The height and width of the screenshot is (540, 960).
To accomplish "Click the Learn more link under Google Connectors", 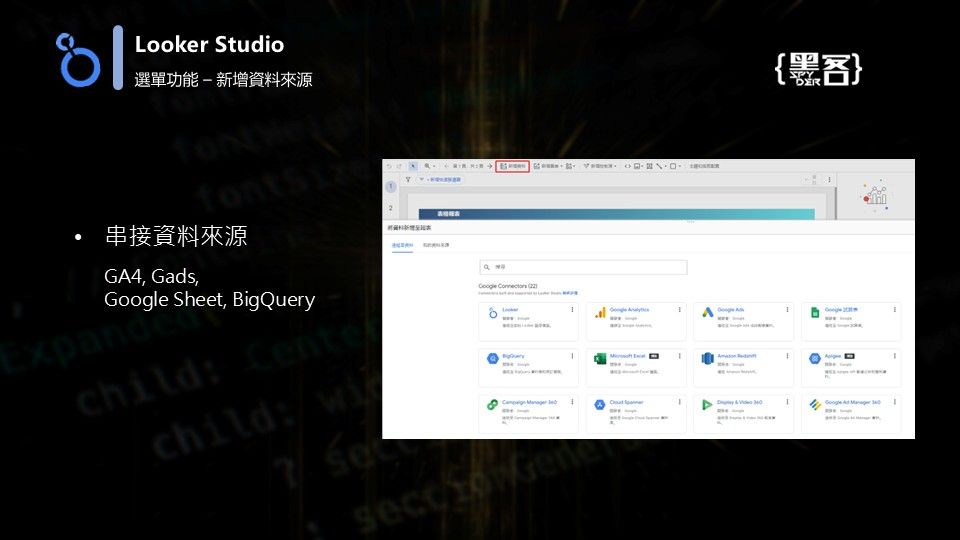I will [x=570, y=293].
